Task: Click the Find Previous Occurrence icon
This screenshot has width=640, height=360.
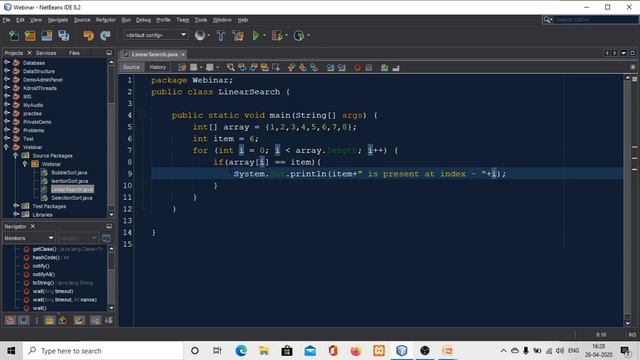Action: coord(242,67)
